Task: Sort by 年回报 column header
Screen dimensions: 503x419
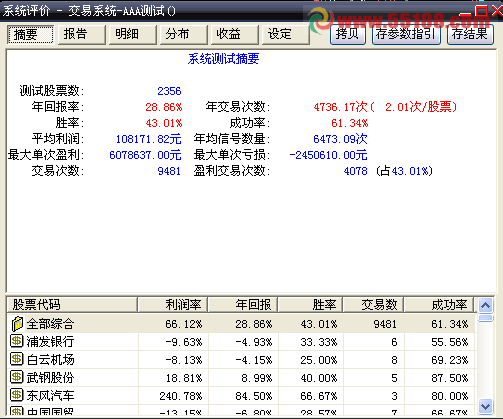Action: pos(243,305)
